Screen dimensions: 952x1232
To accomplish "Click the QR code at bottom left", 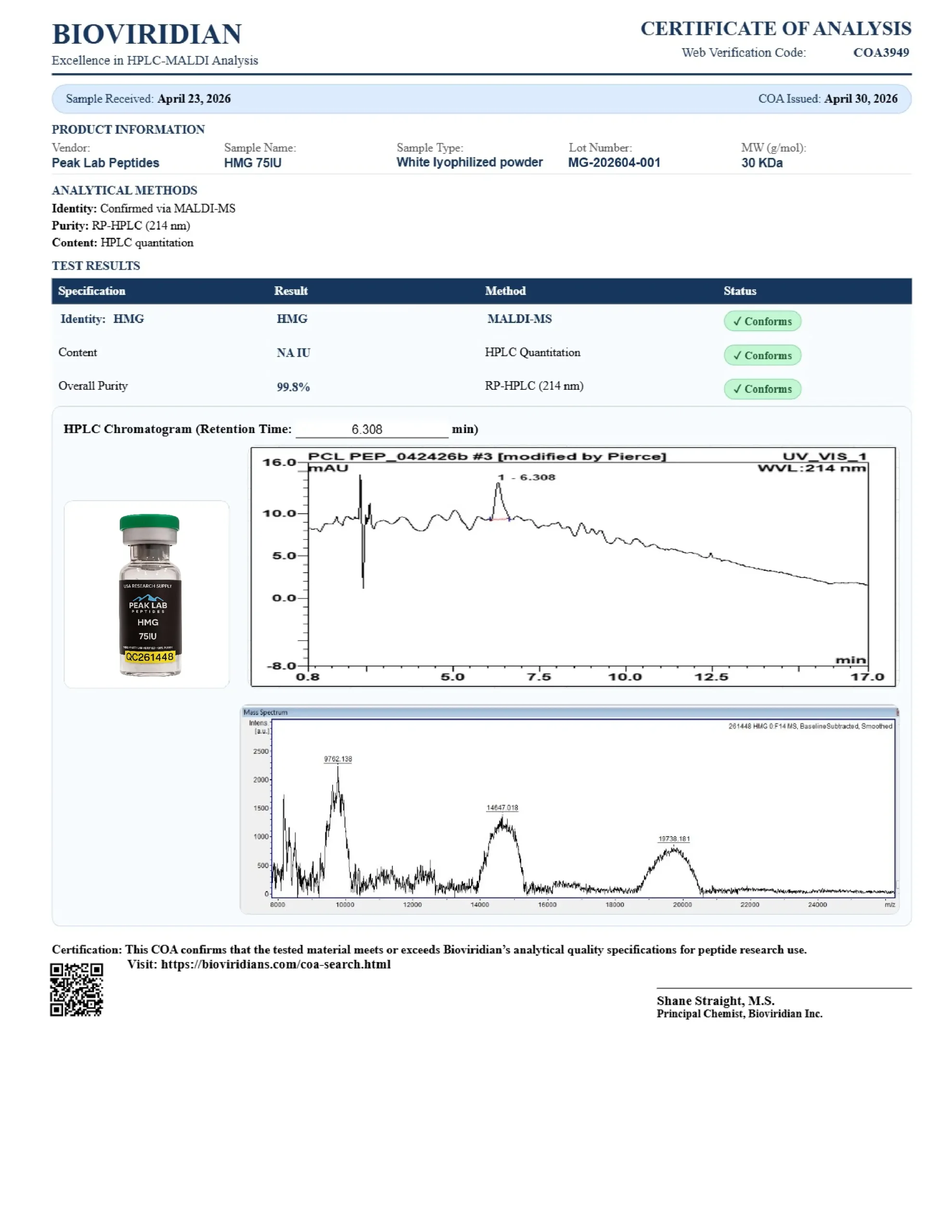I will click(x=77, y=989).
